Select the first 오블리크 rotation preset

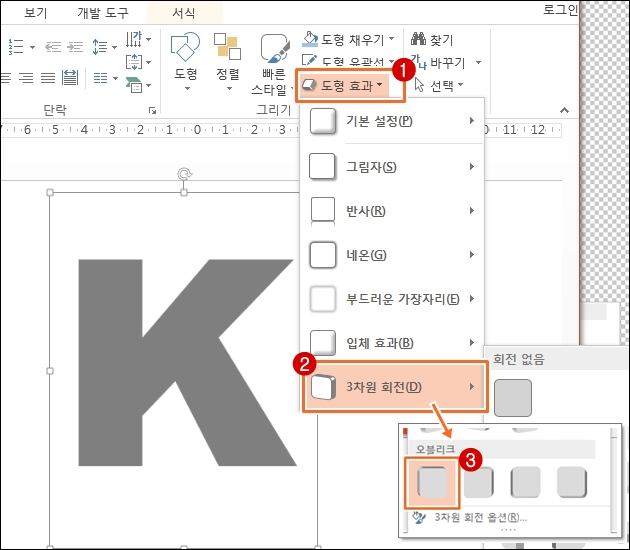click(432, 482)
